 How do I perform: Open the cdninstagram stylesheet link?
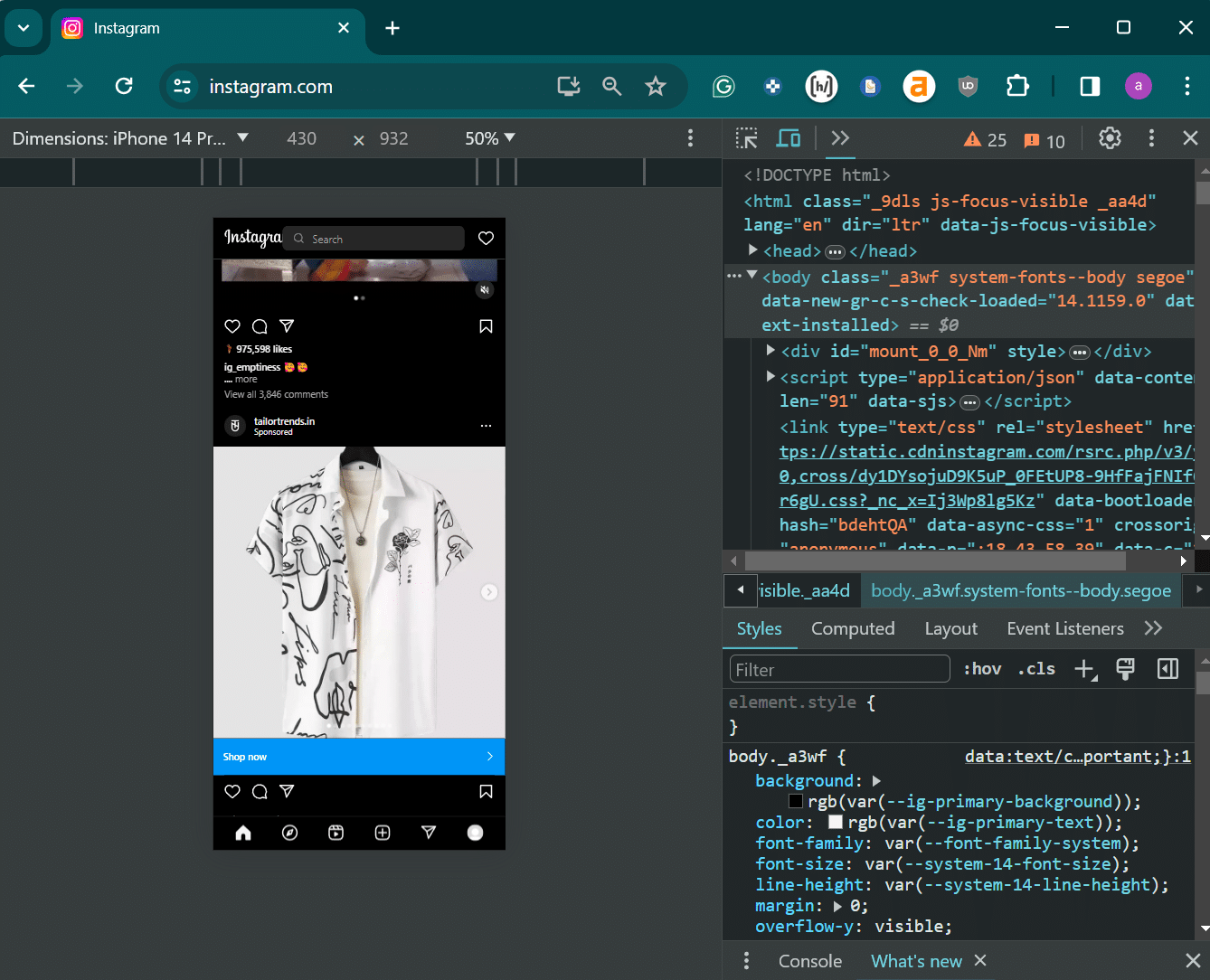(986, 476)
